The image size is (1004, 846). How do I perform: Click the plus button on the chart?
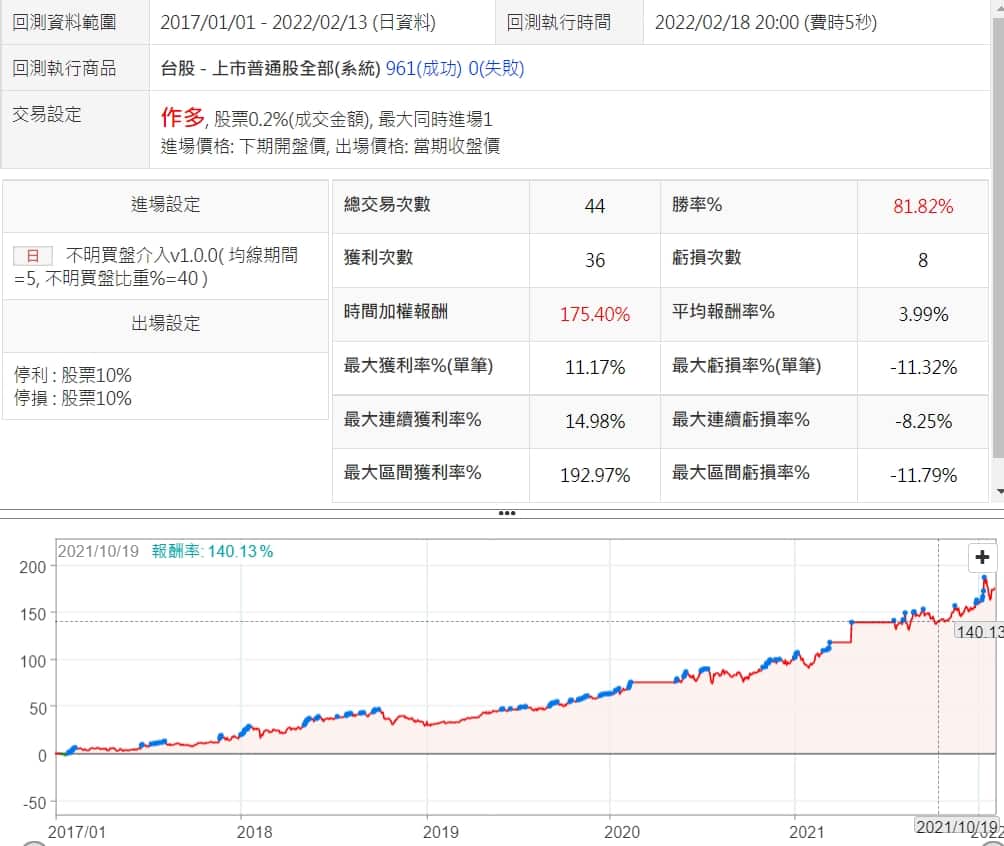982,558
